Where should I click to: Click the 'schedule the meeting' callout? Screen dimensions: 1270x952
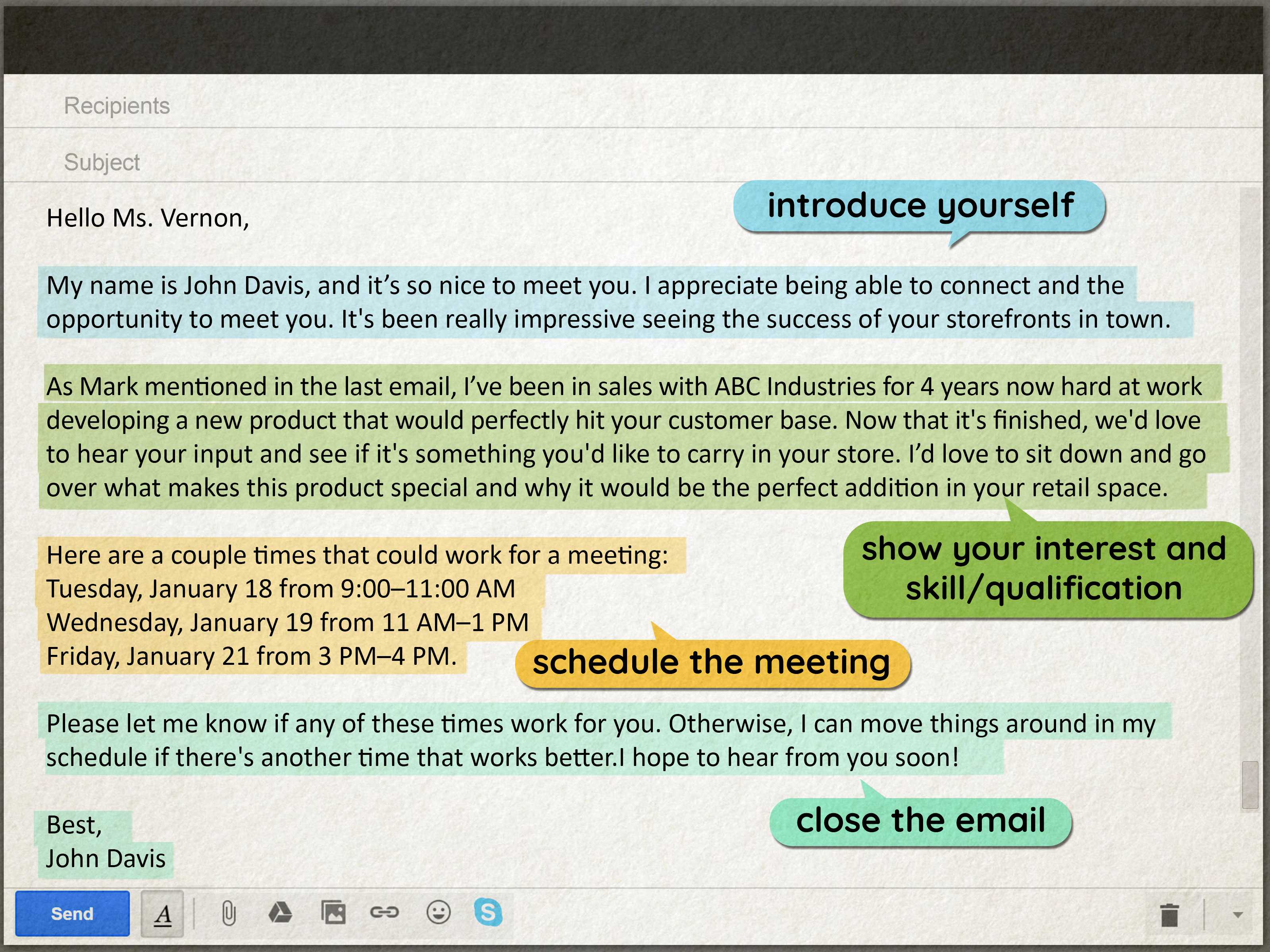712,663
